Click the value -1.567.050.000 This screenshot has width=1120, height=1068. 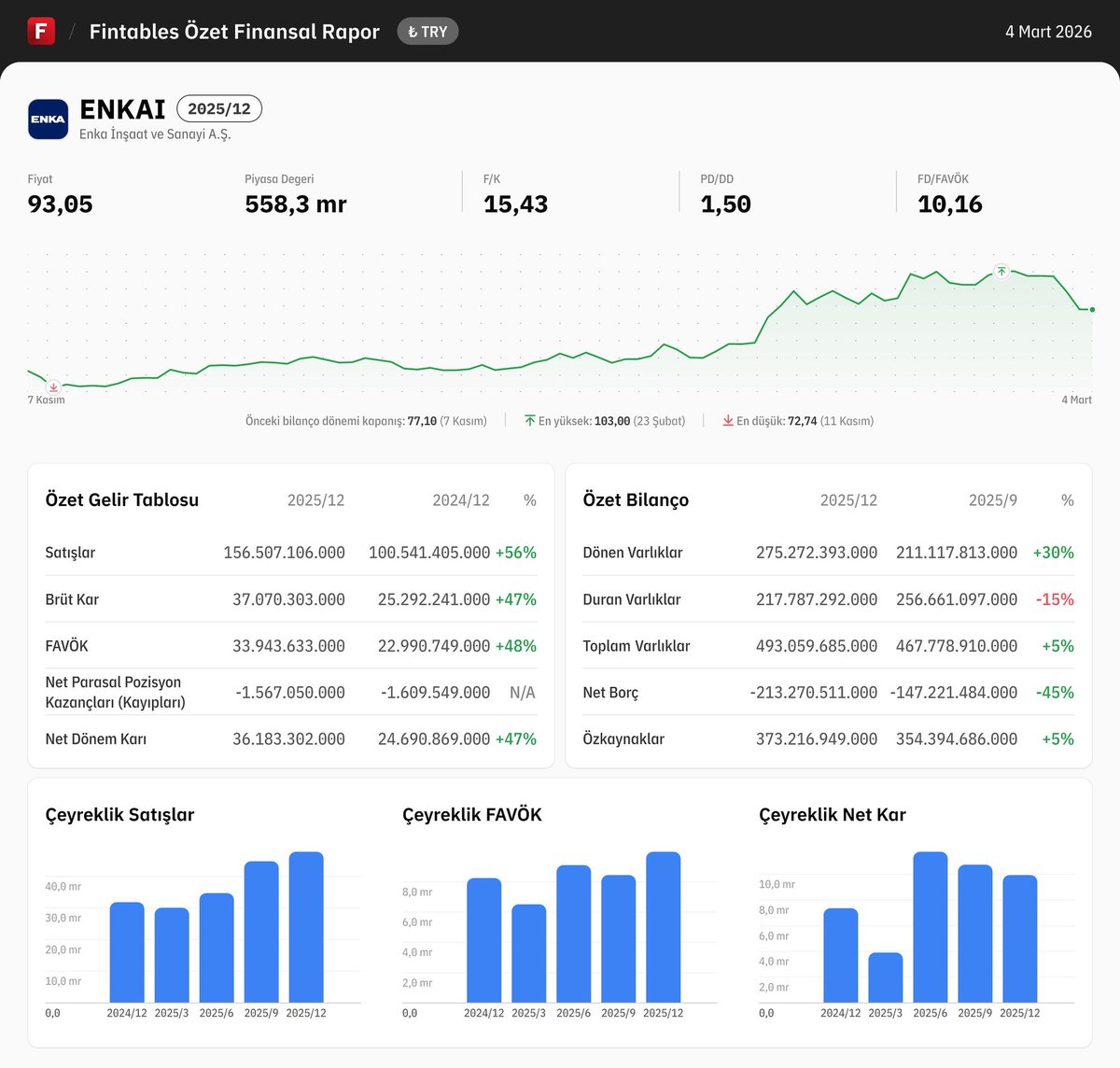(x=290, y=693)
